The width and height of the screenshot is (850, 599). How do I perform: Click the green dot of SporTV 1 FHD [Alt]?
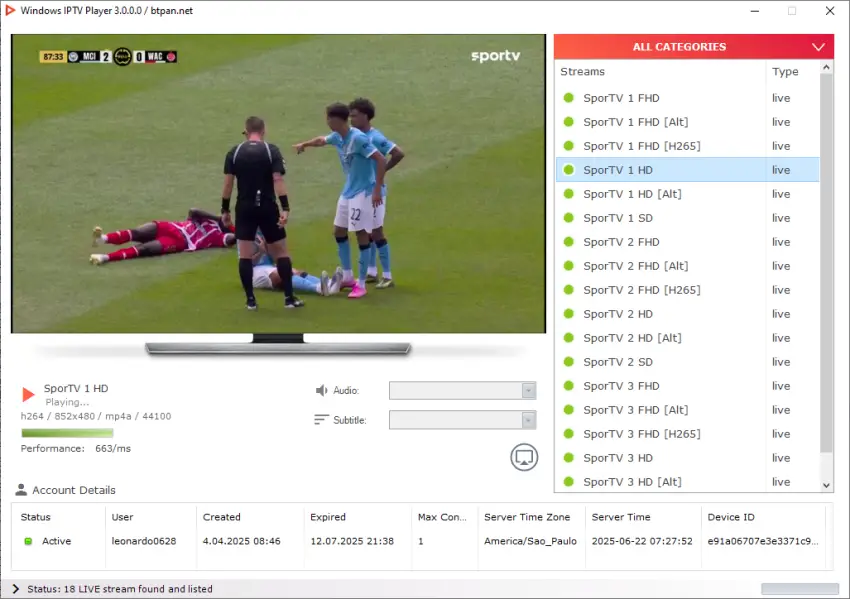[x=569, y=122]
